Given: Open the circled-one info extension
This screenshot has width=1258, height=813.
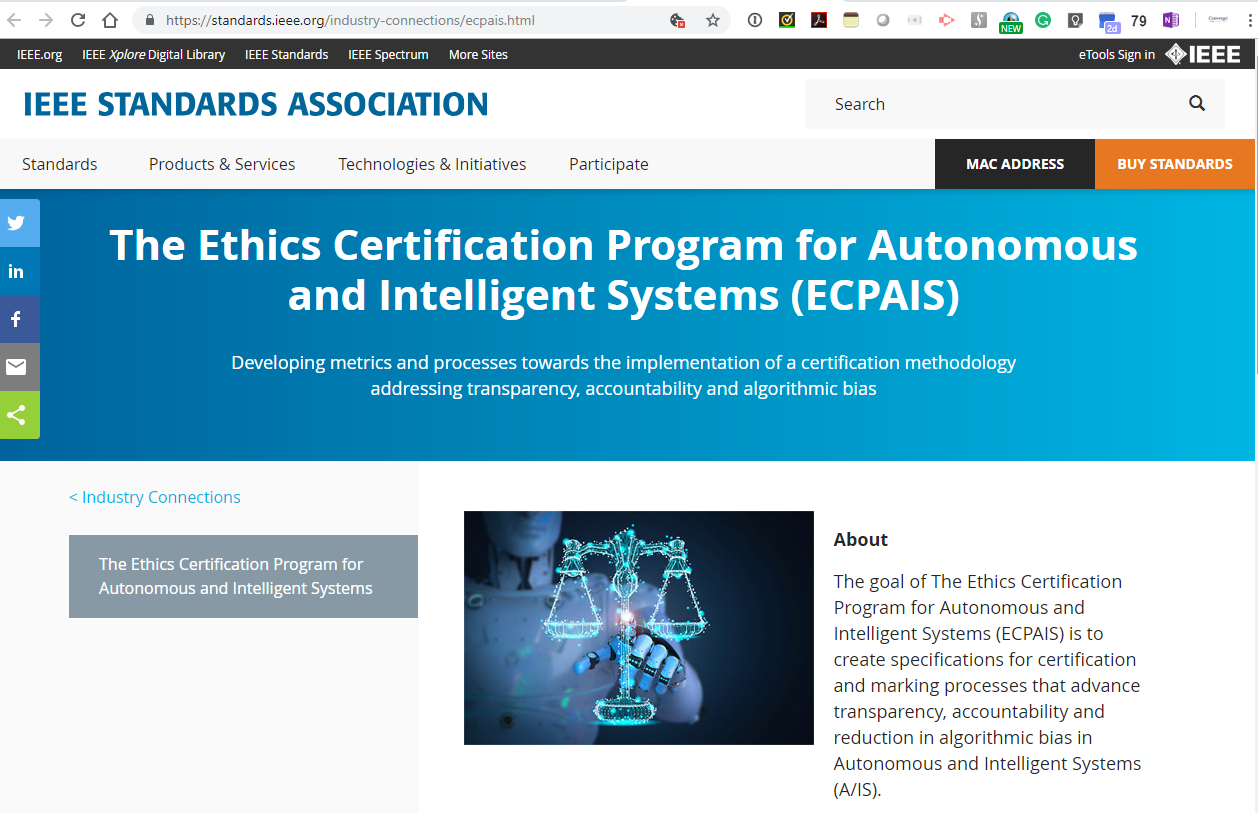Looking at the screenshot, I should pos(755,20).
